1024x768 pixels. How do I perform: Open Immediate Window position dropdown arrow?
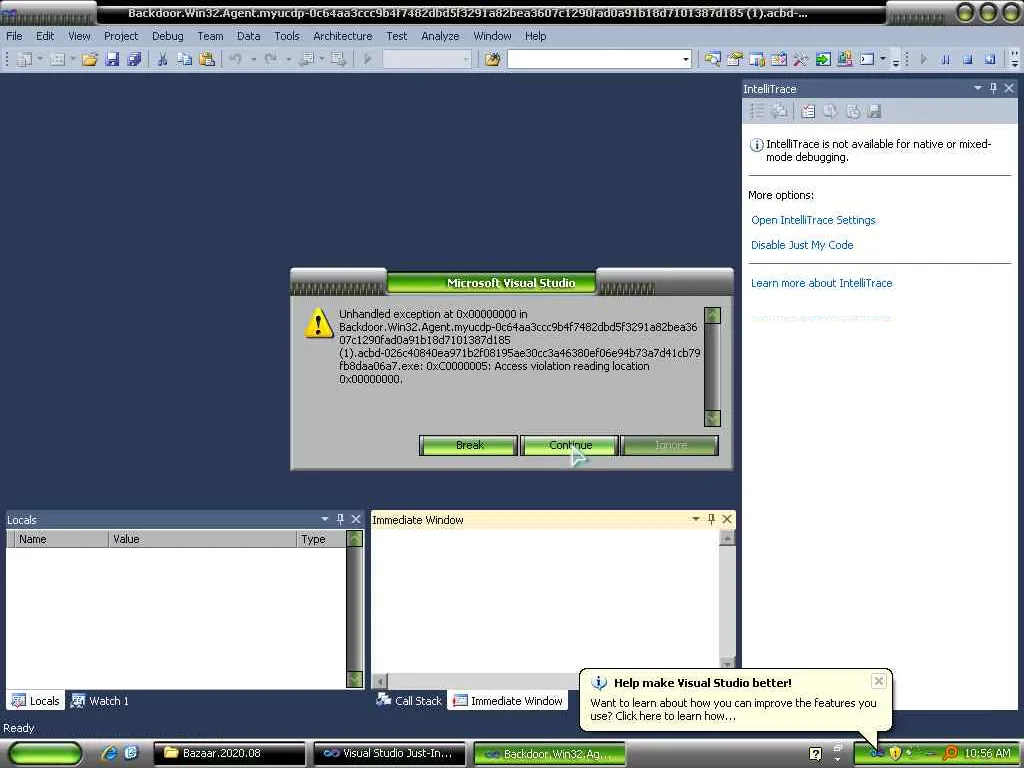[x=696, y=519]
